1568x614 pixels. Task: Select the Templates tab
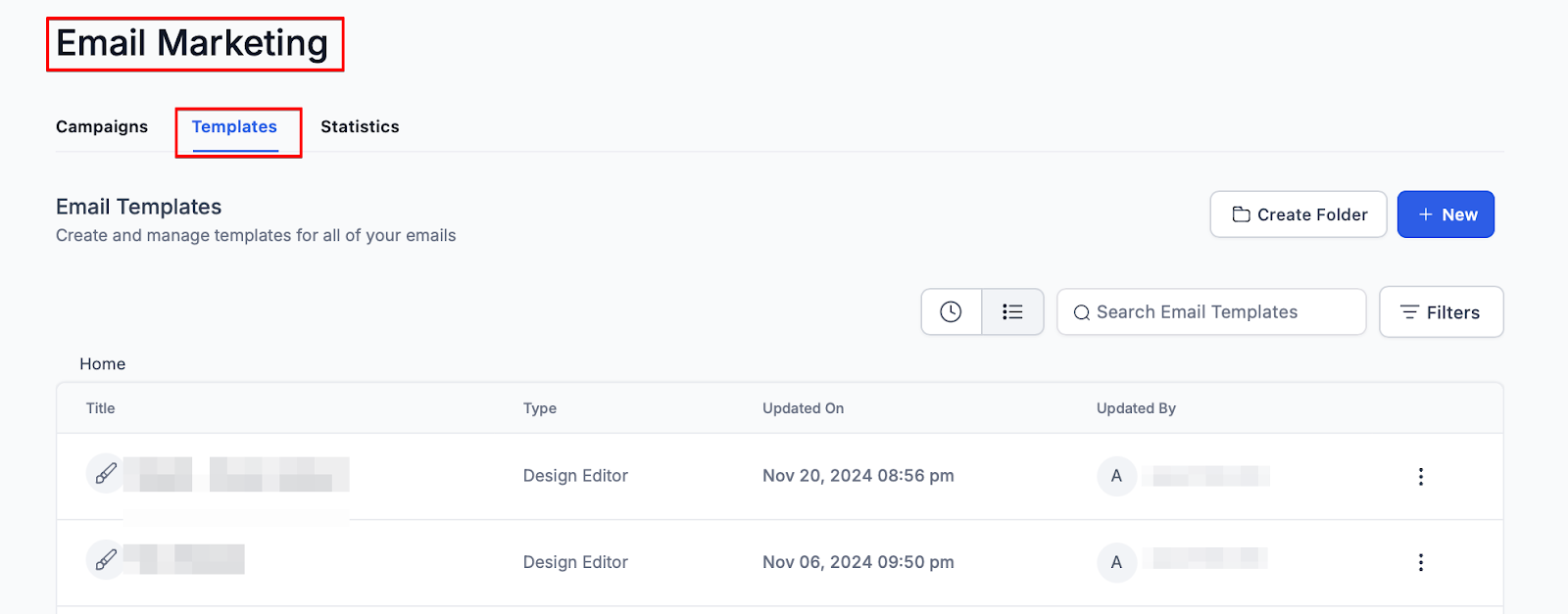[234, 126]
